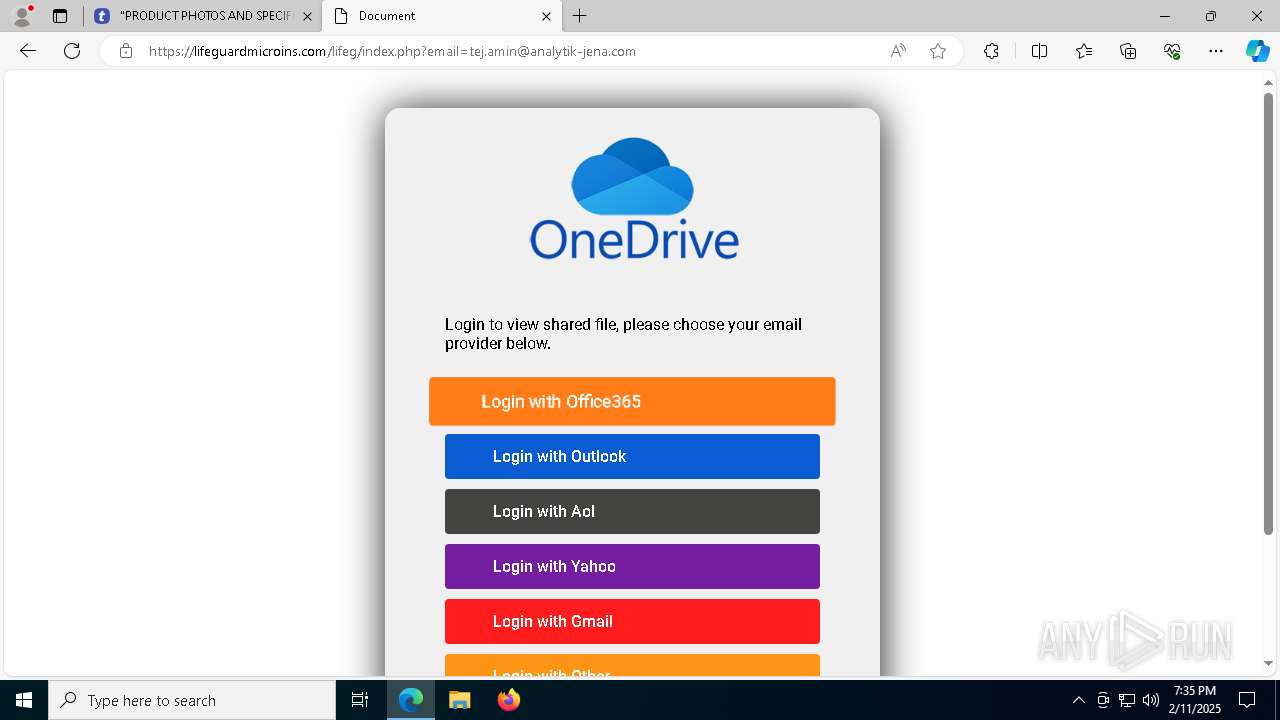This screenshot has height=720, width=1280.
Task: Select Login with Yahoo
Action: click(x=632, y=566)
